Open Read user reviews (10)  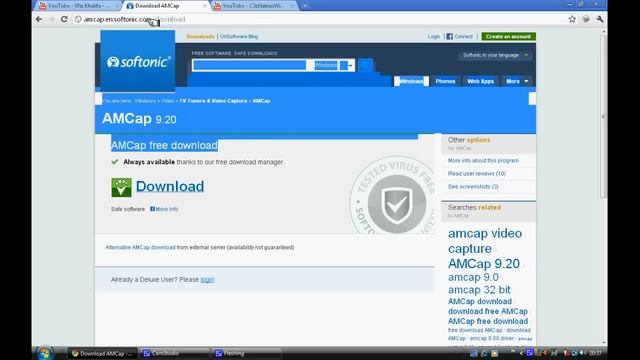tap(477, 173)
